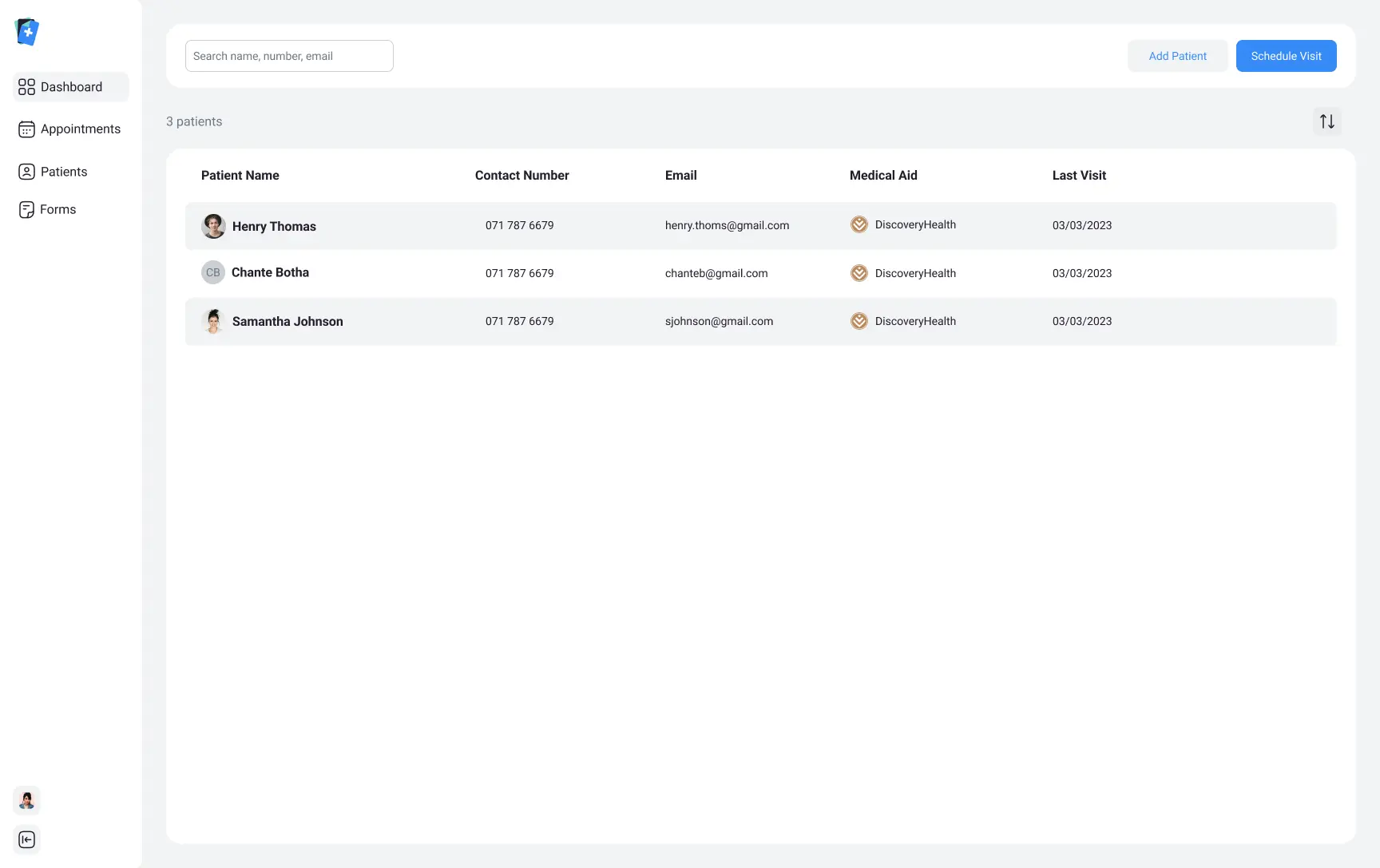This screenshot has height=868, width=1380.
Task: Click the Forms document icon
Action: pyautogui.click(x=26, y=210)
